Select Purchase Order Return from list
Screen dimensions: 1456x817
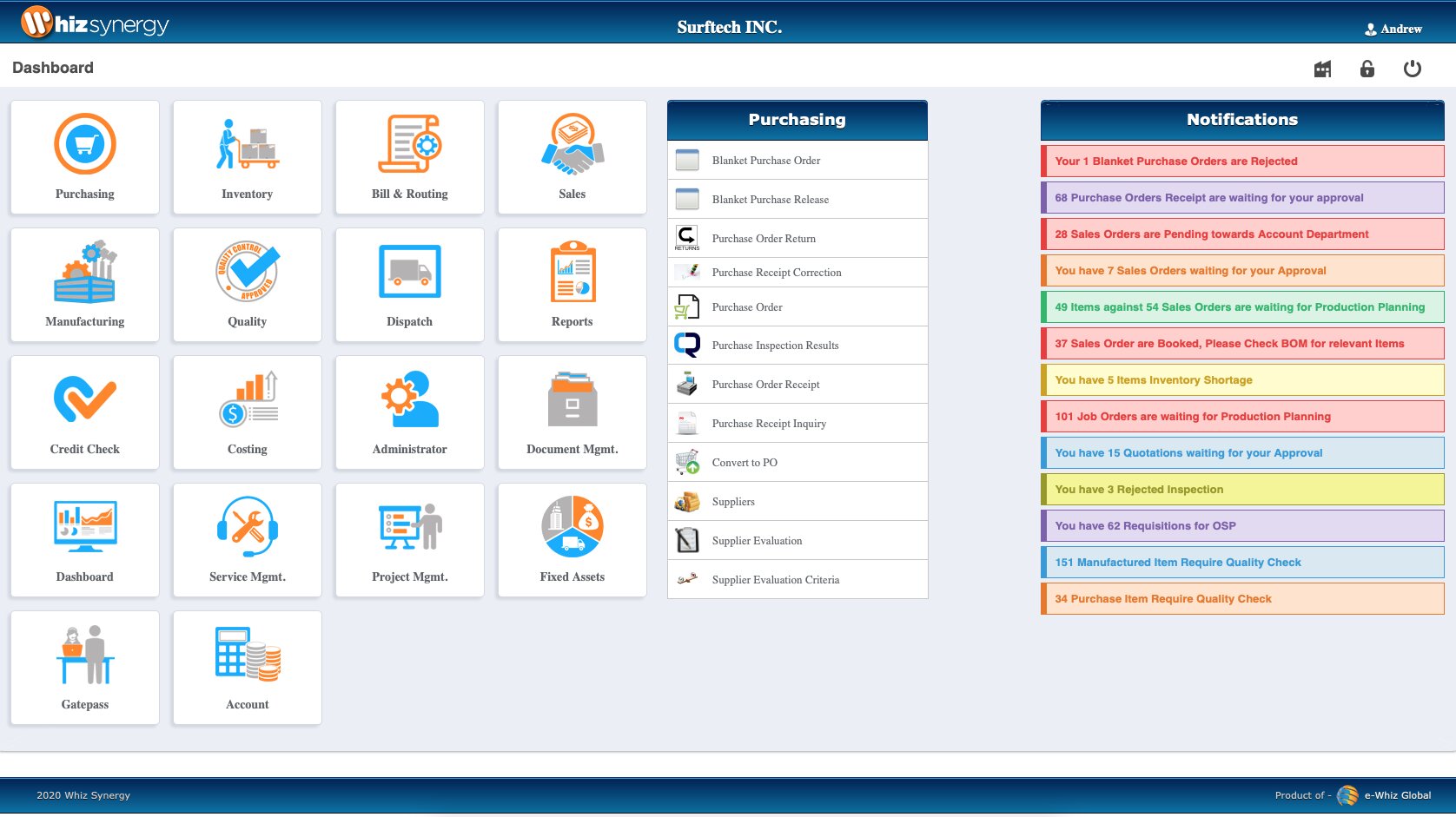click(764, 239)
